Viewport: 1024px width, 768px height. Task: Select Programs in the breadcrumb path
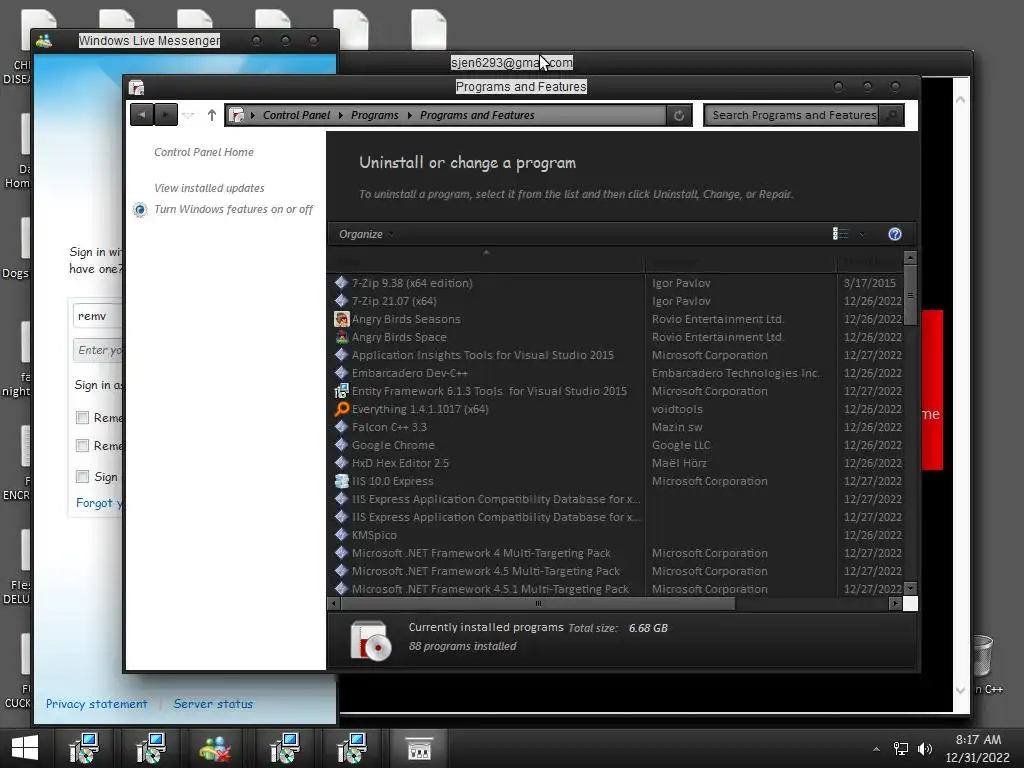[374, 115]
